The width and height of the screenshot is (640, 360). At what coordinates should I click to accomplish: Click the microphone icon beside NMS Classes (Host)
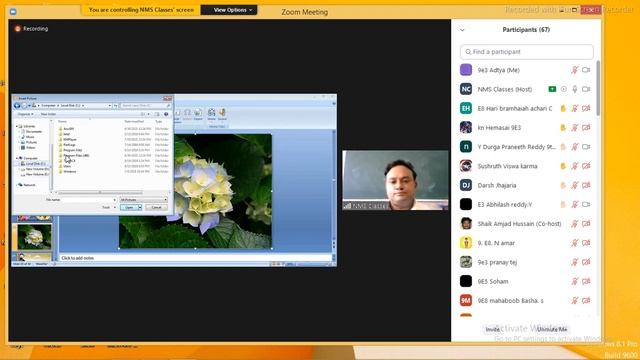(575, 89)
